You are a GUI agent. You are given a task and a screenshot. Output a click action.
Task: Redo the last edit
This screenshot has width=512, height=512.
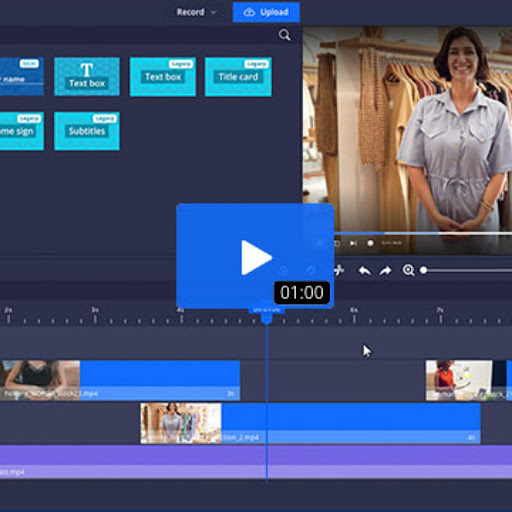click(x=386, y=270)
